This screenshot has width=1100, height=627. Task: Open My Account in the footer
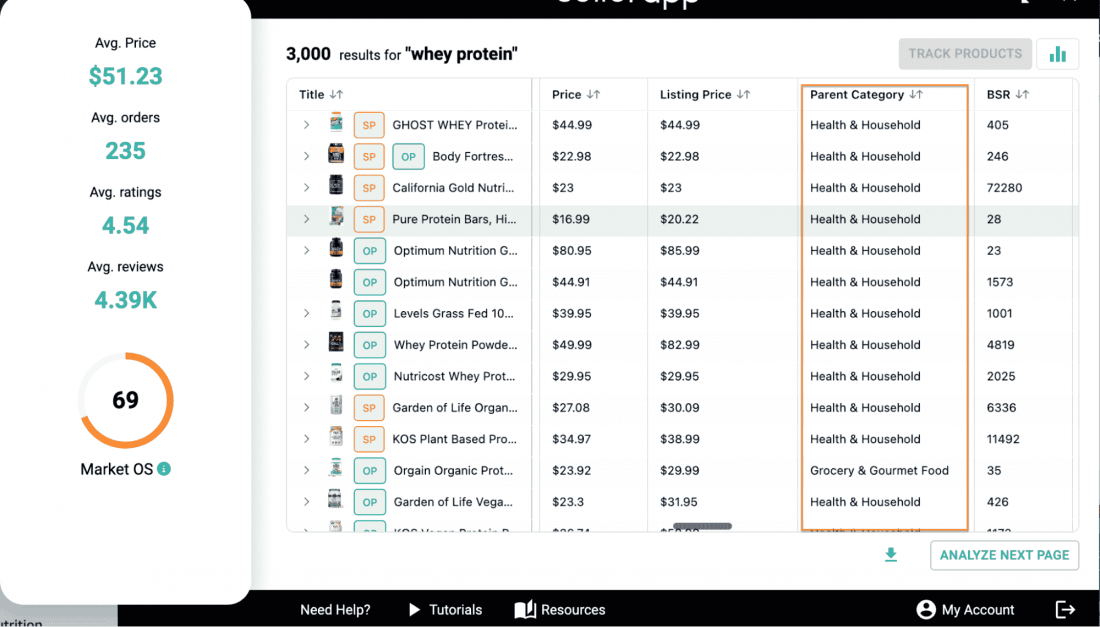coord(966,610)
